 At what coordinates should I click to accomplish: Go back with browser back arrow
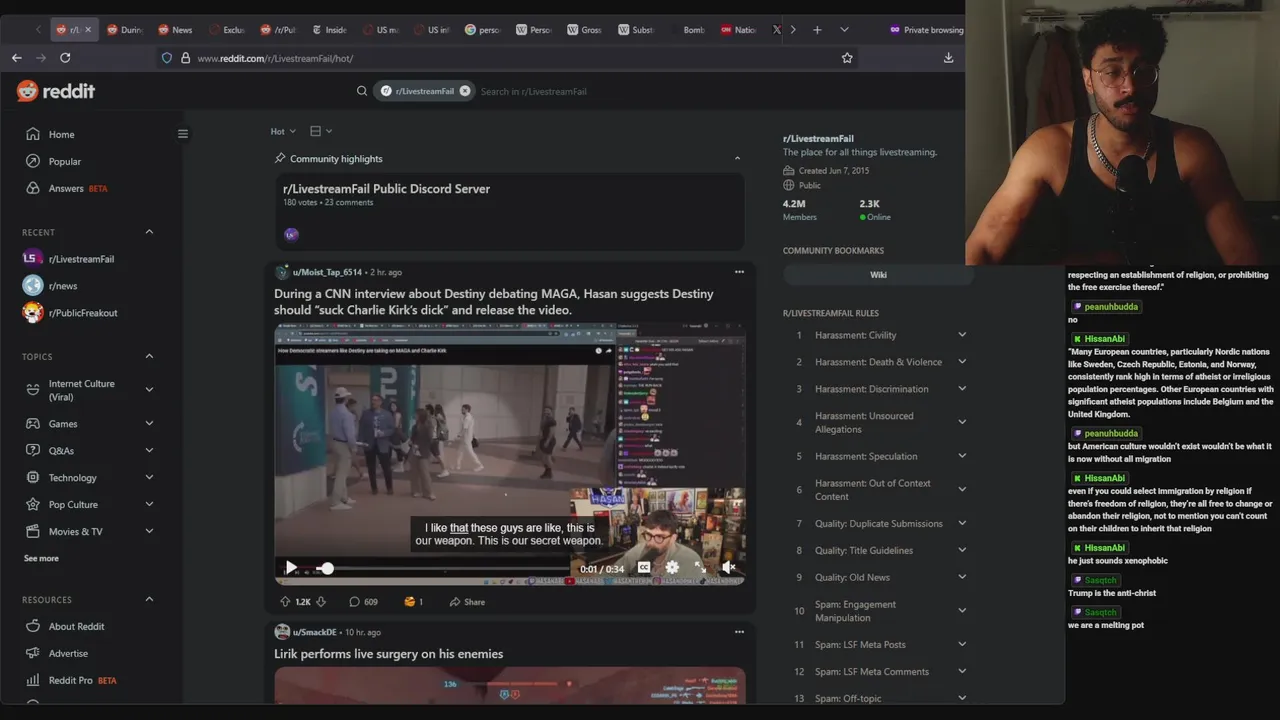[x=17, y=58]
